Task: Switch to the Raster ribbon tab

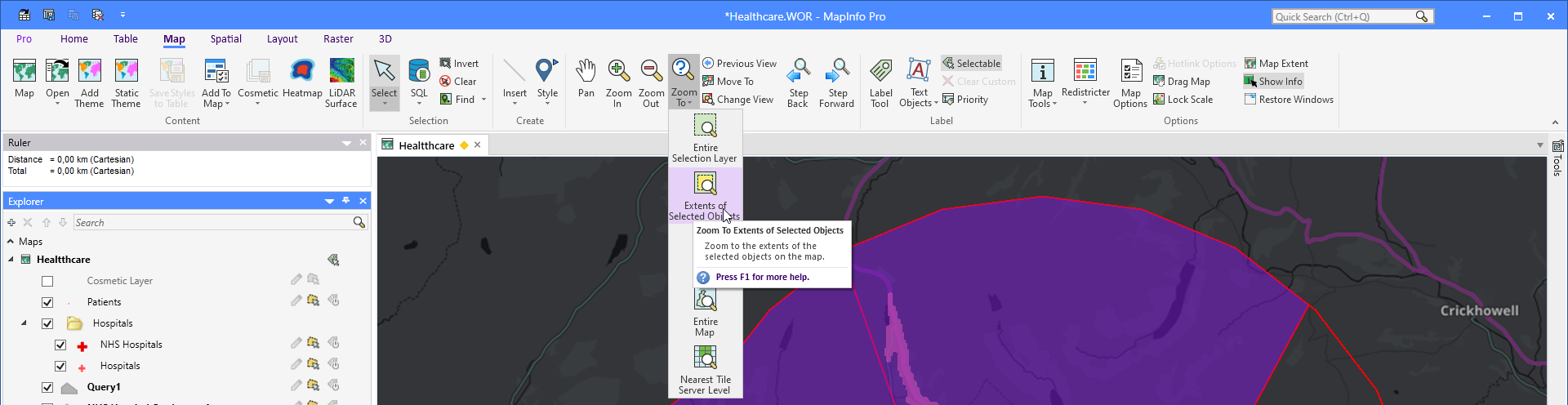Action: 338,38
